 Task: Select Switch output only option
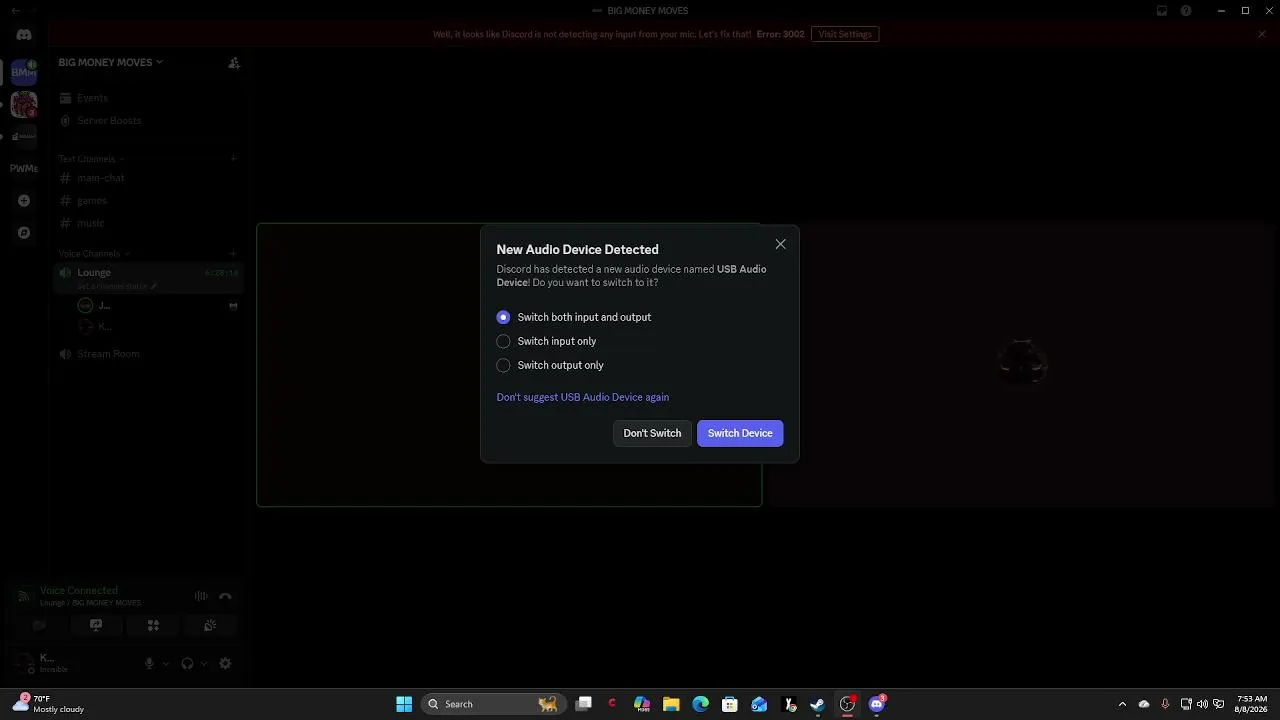[x=550, y=365]
